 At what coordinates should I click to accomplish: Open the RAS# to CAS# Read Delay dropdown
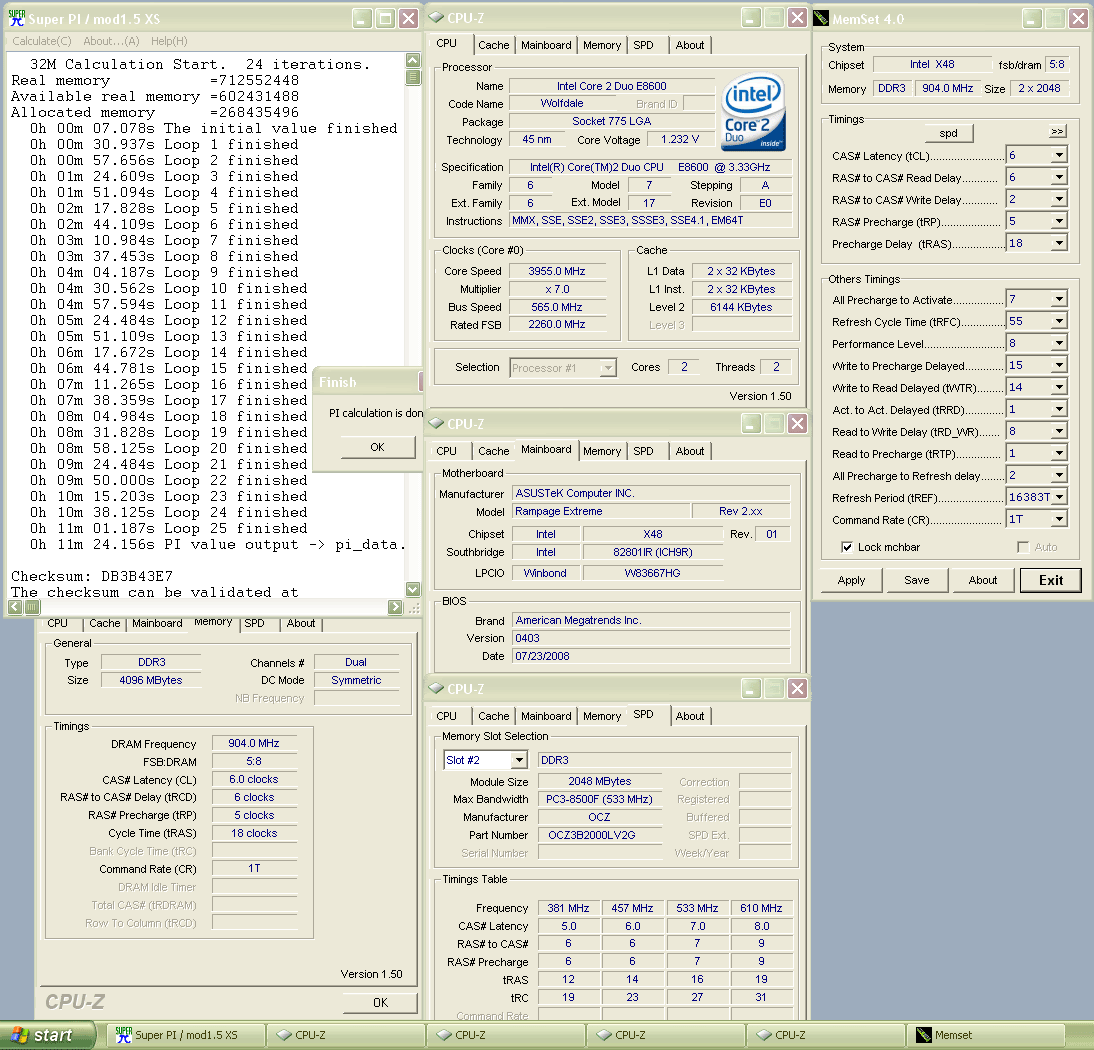(x=1059, y=178)
